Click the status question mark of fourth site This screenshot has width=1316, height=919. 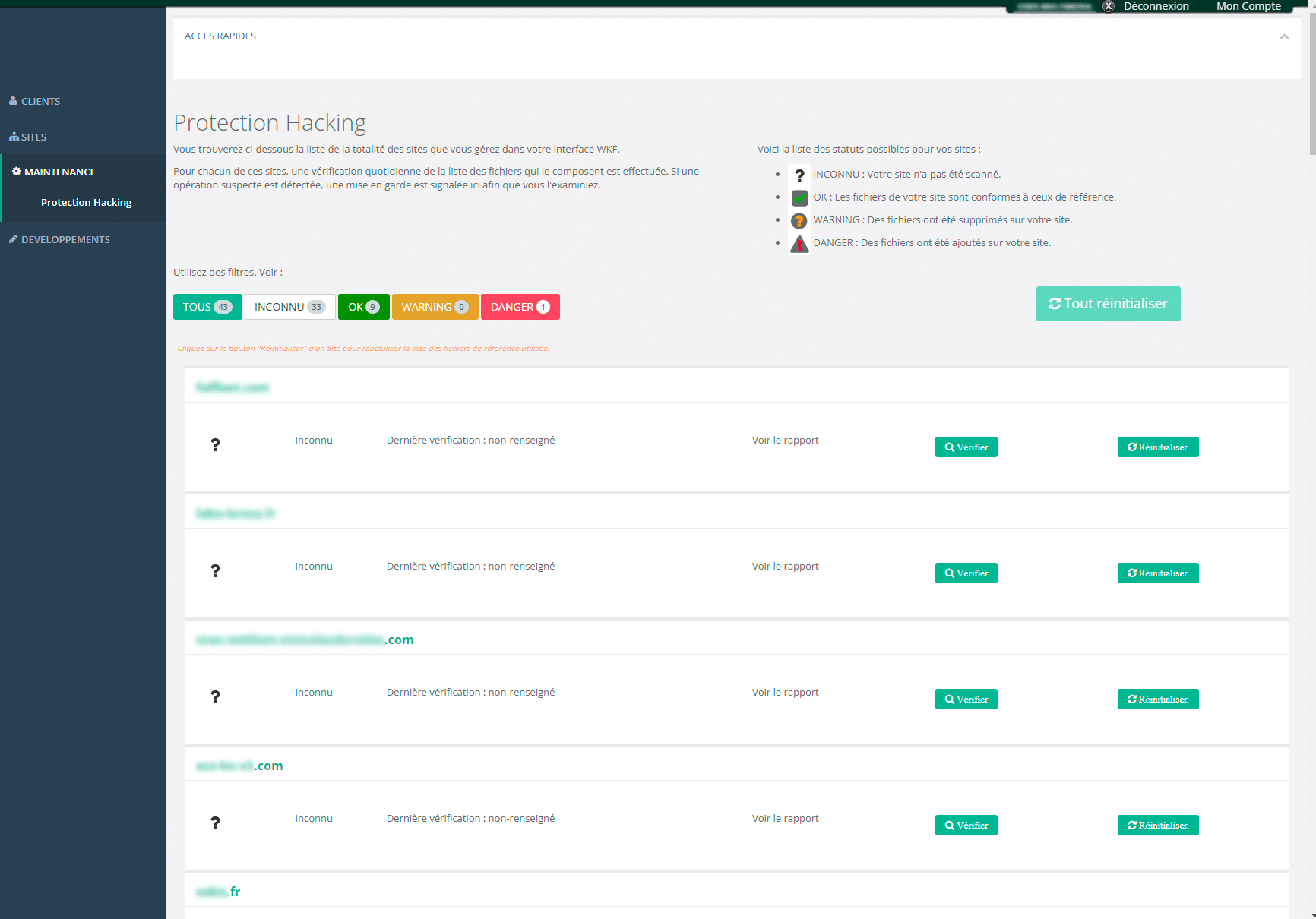[x=215, y=823]
